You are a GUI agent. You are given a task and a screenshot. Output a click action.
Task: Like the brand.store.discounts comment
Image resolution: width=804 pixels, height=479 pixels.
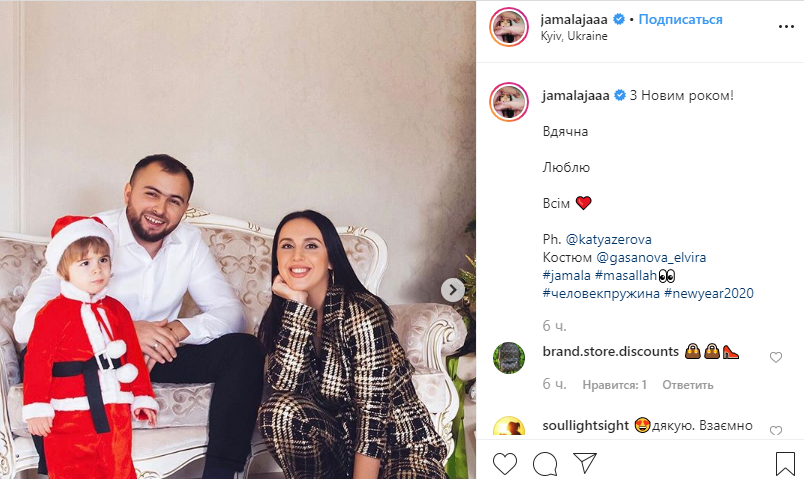pyautogui.click(x=776, y=357)
